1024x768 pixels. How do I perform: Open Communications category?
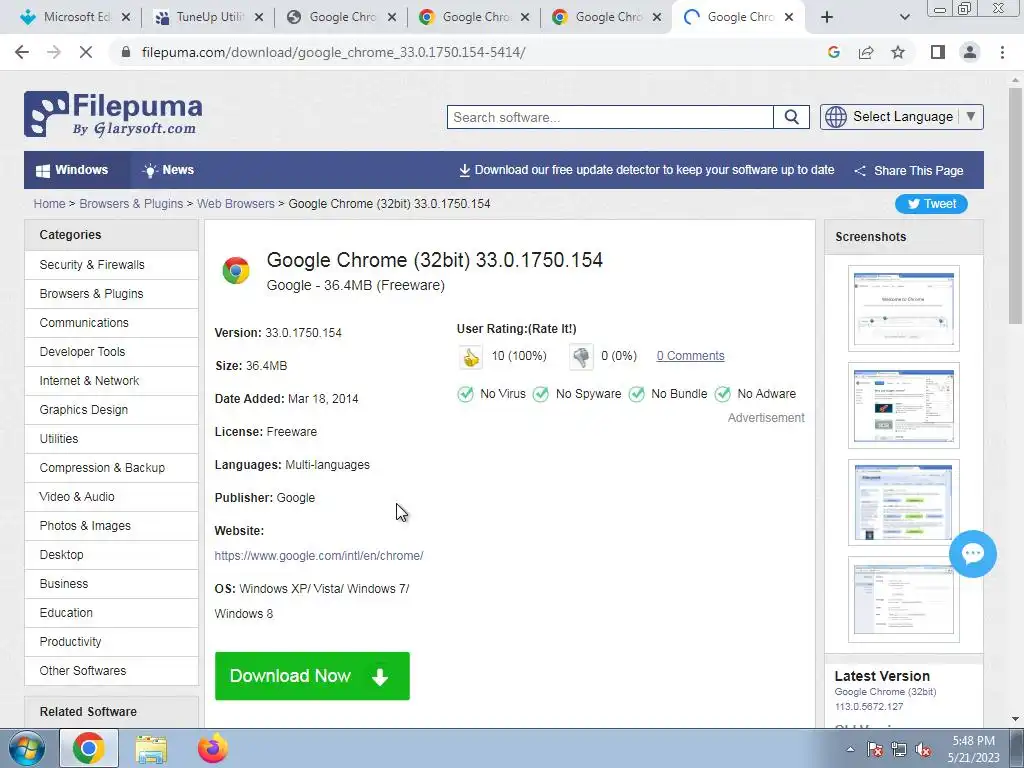[x=112, y=323]
